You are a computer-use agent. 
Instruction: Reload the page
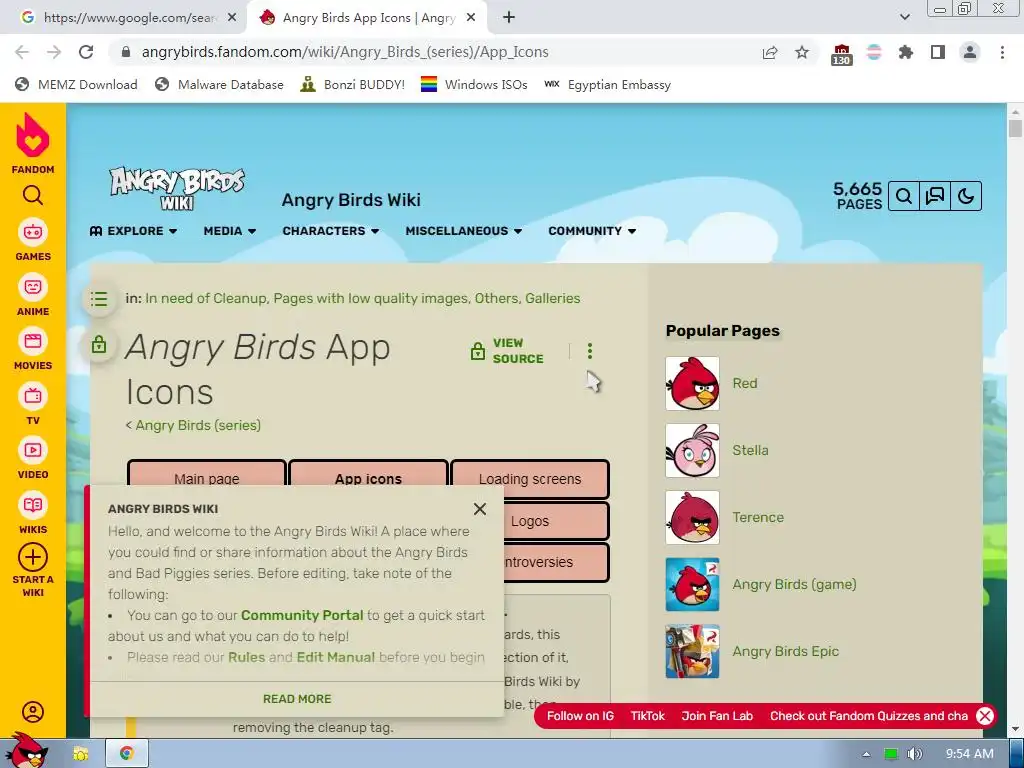86,52
